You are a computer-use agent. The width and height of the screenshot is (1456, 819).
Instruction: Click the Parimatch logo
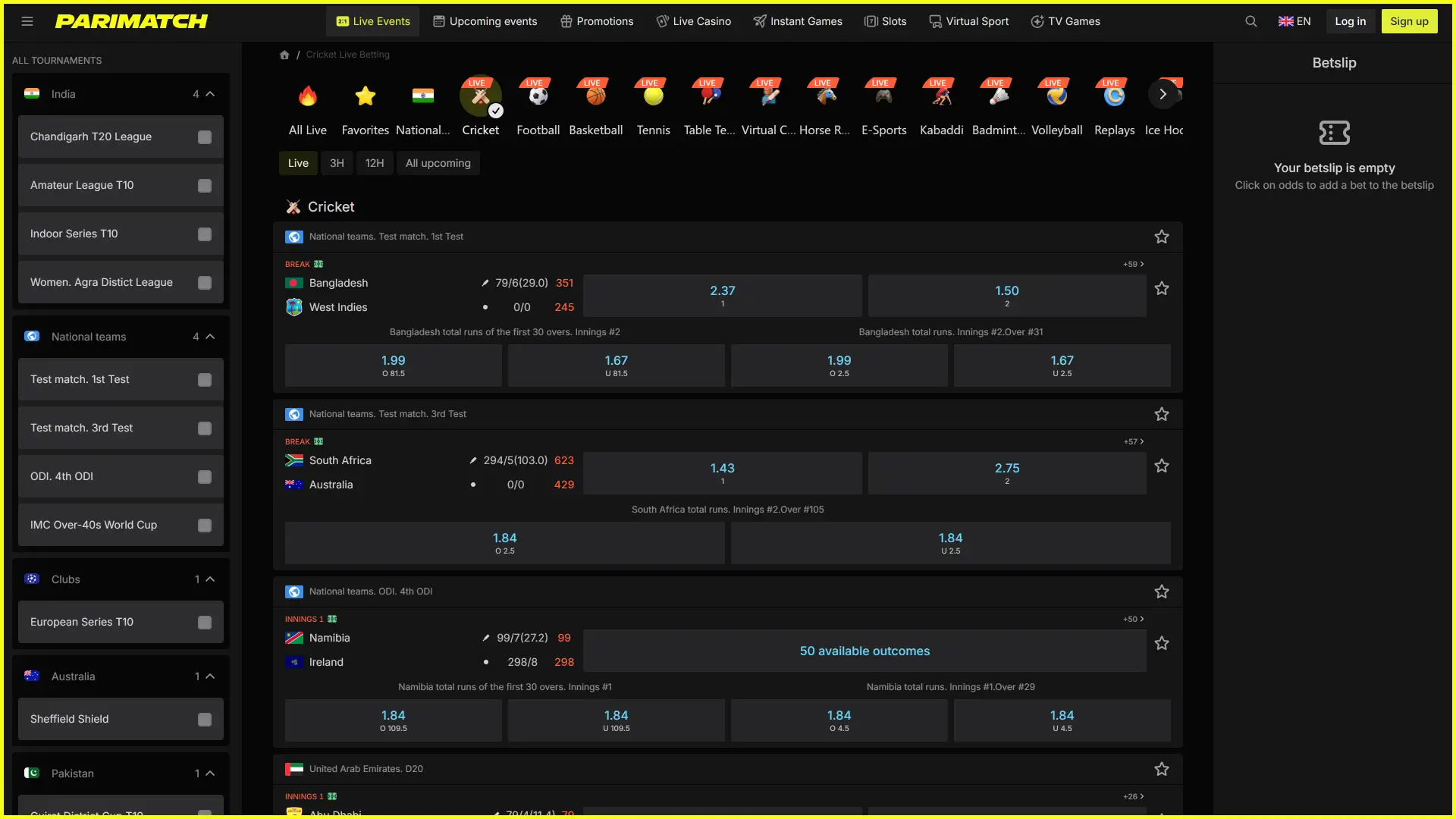131,21
